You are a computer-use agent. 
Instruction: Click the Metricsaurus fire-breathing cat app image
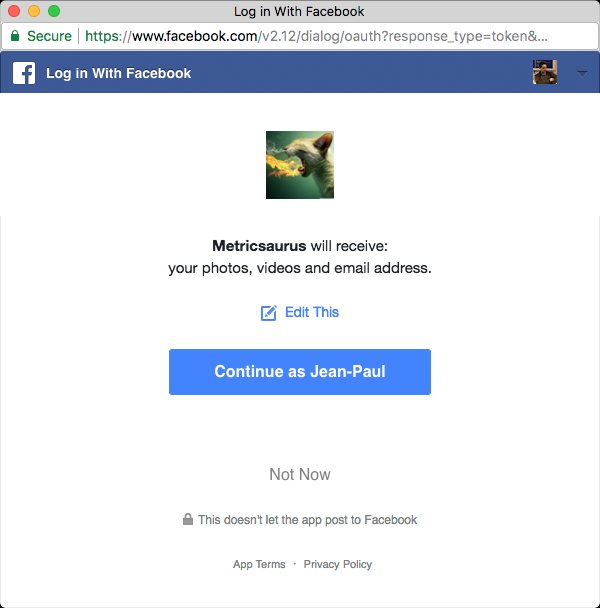pos(300,165)
